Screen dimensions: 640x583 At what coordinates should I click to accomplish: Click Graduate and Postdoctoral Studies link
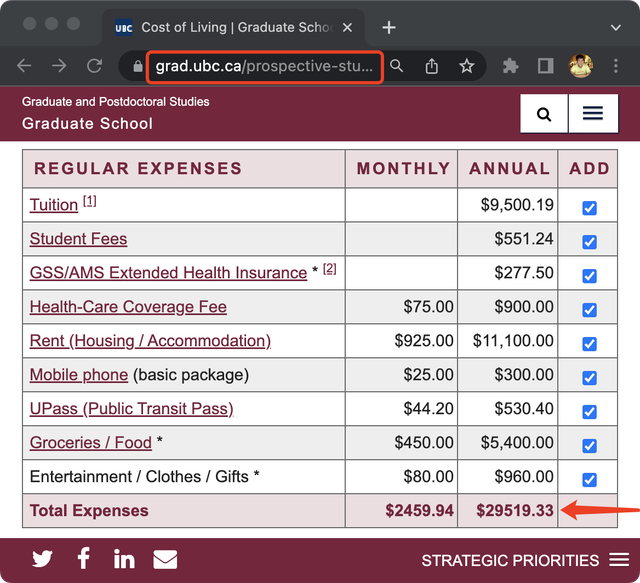[116, 102]
